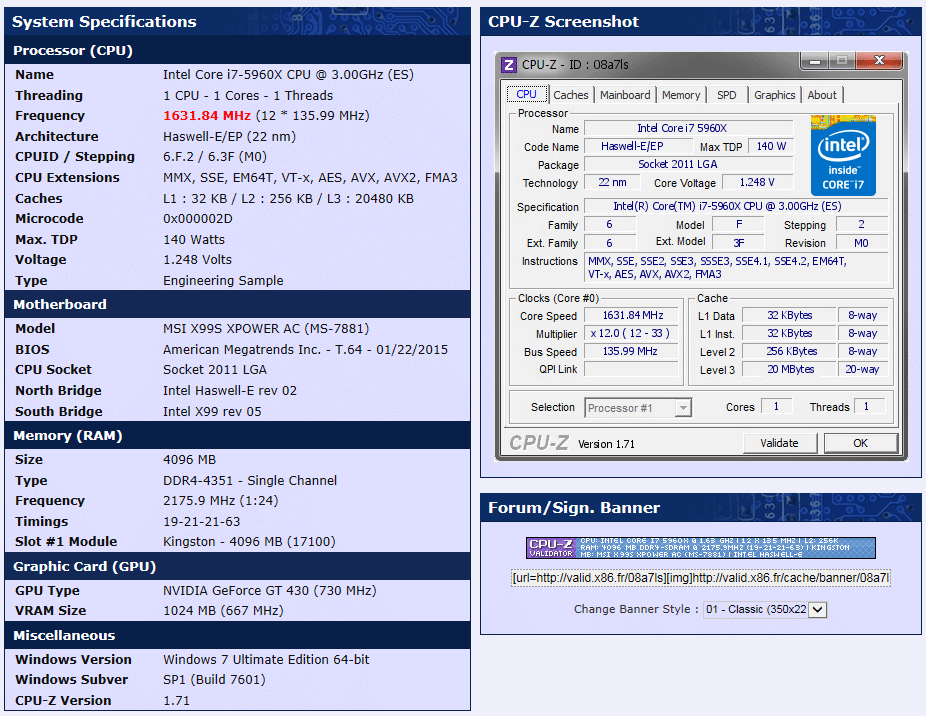Click the Intel Core i7 logo badge
Screen dimensions: 926x716
tap(843, 155)
